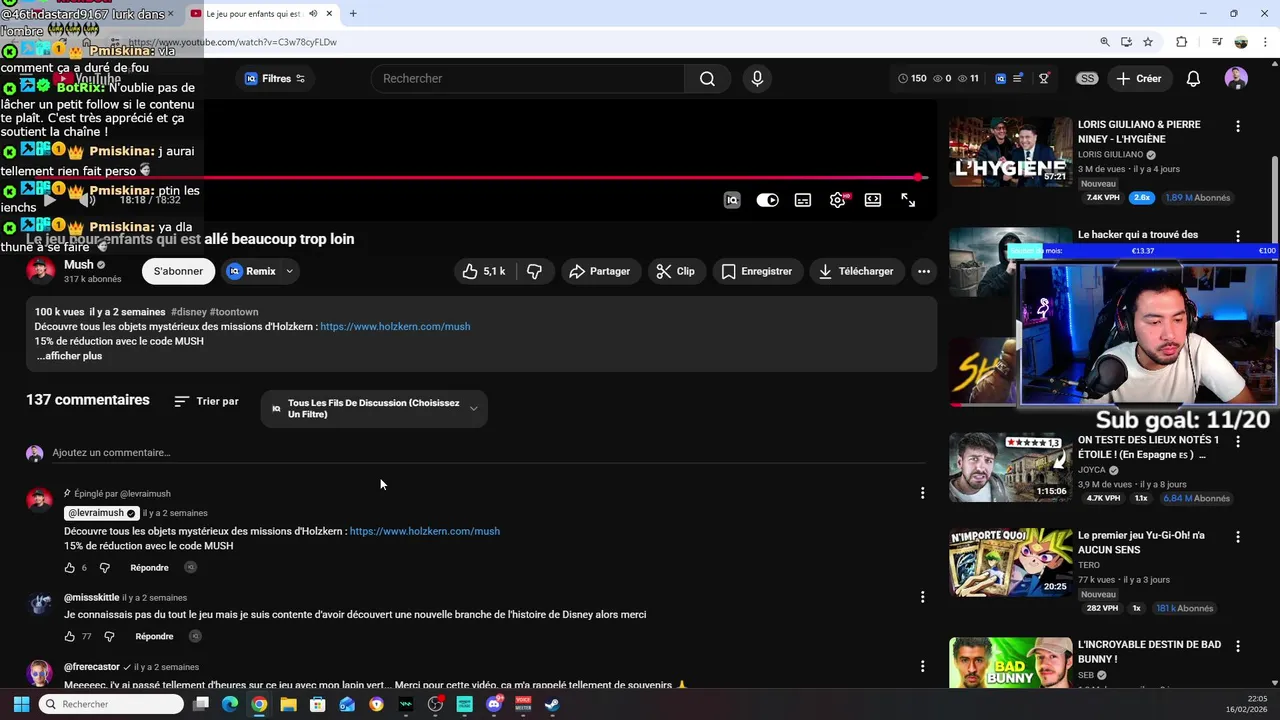Screen dimensions: 1280x720
Task: Save the video with the Enregistrer button
Action: (x=757, y=271)
